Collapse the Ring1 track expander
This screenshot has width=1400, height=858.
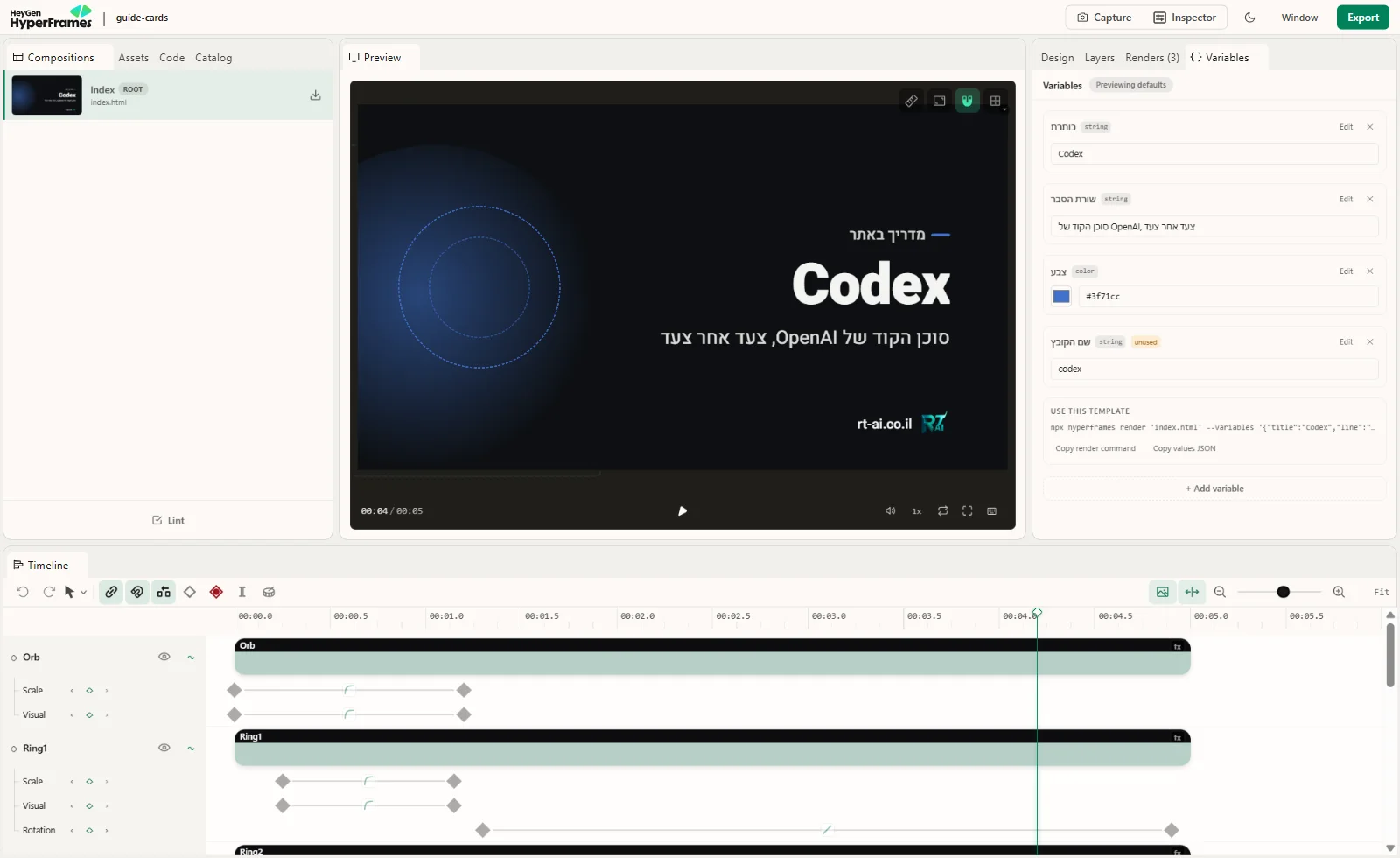(14, 749)
